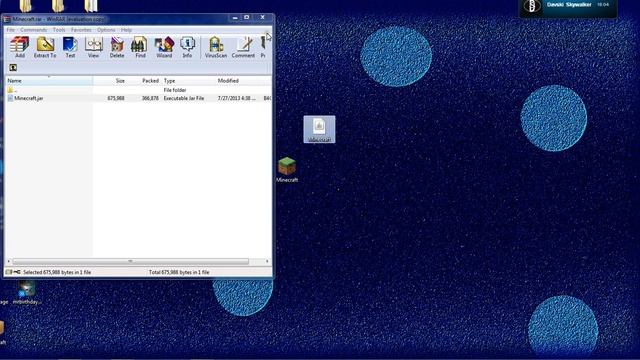Sort by the Name column header
Image resolution: width=640 pixels, height=360 pixels.
[x=49, y=81]
